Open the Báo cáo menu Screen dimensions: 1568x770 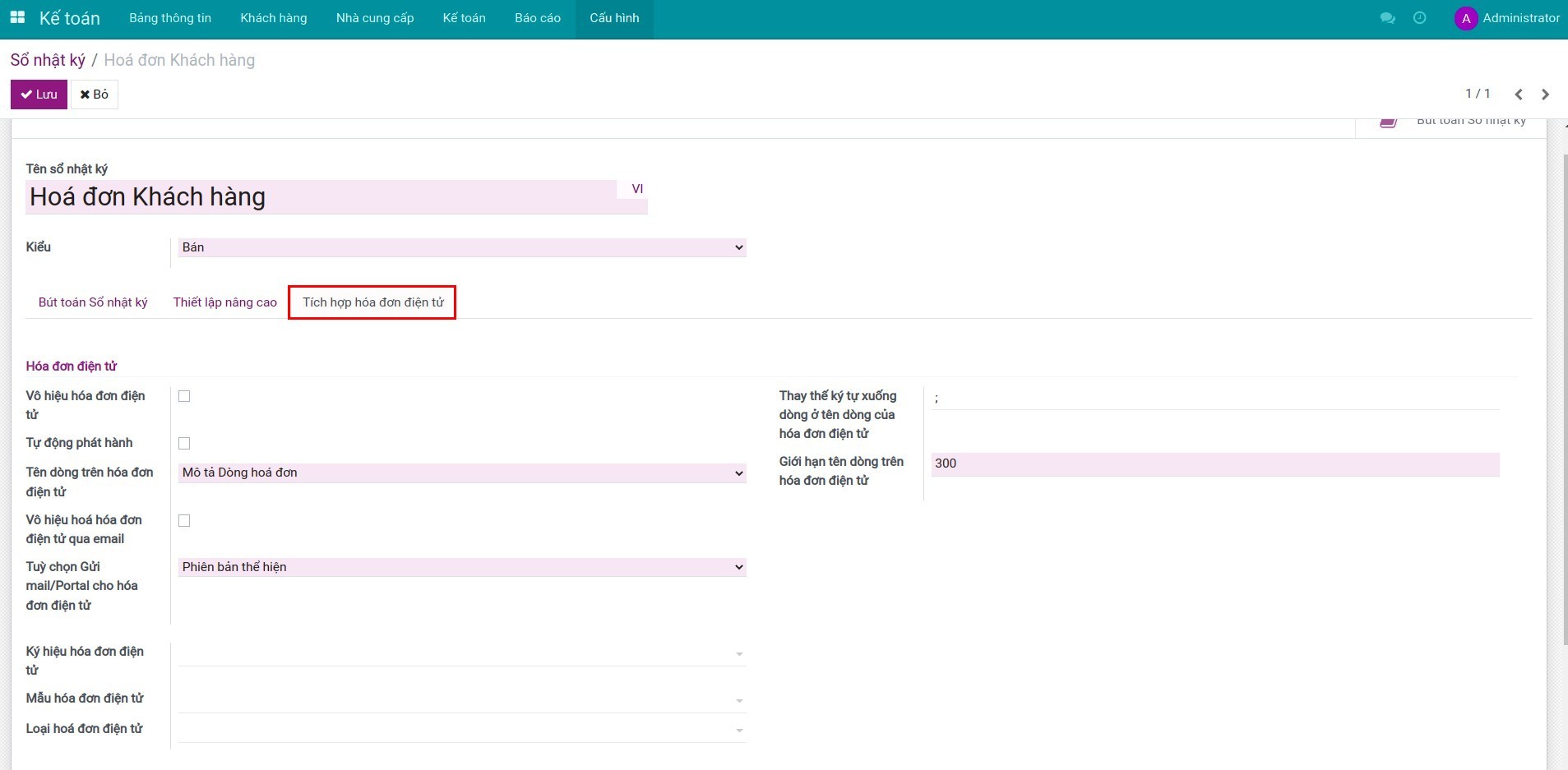tap(537, 18)
